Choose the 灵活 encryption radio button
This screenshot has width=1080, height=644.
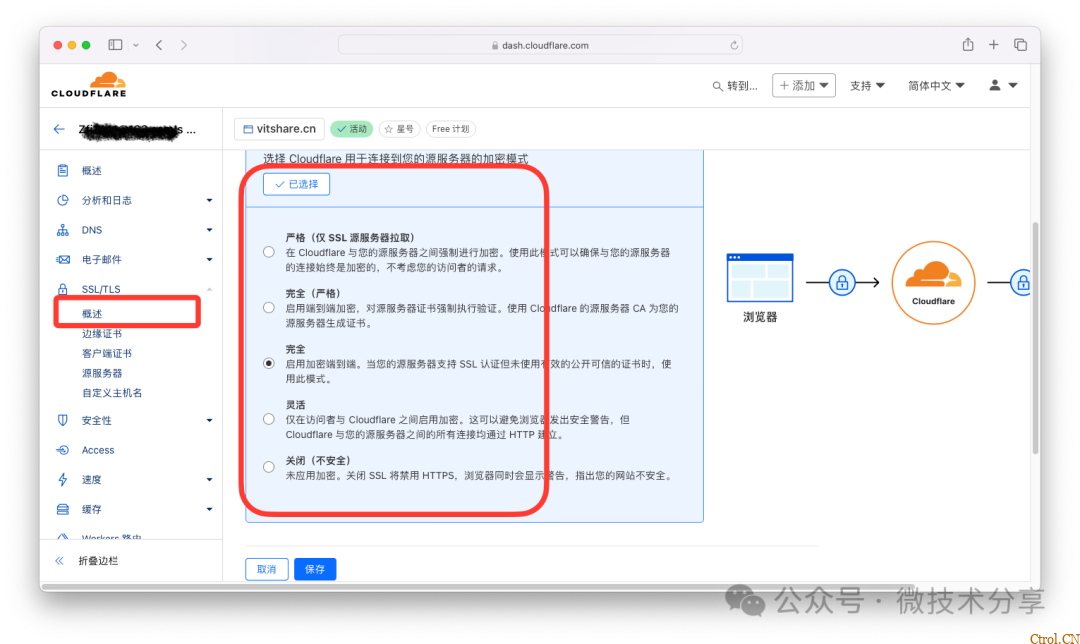click(269, 419)
